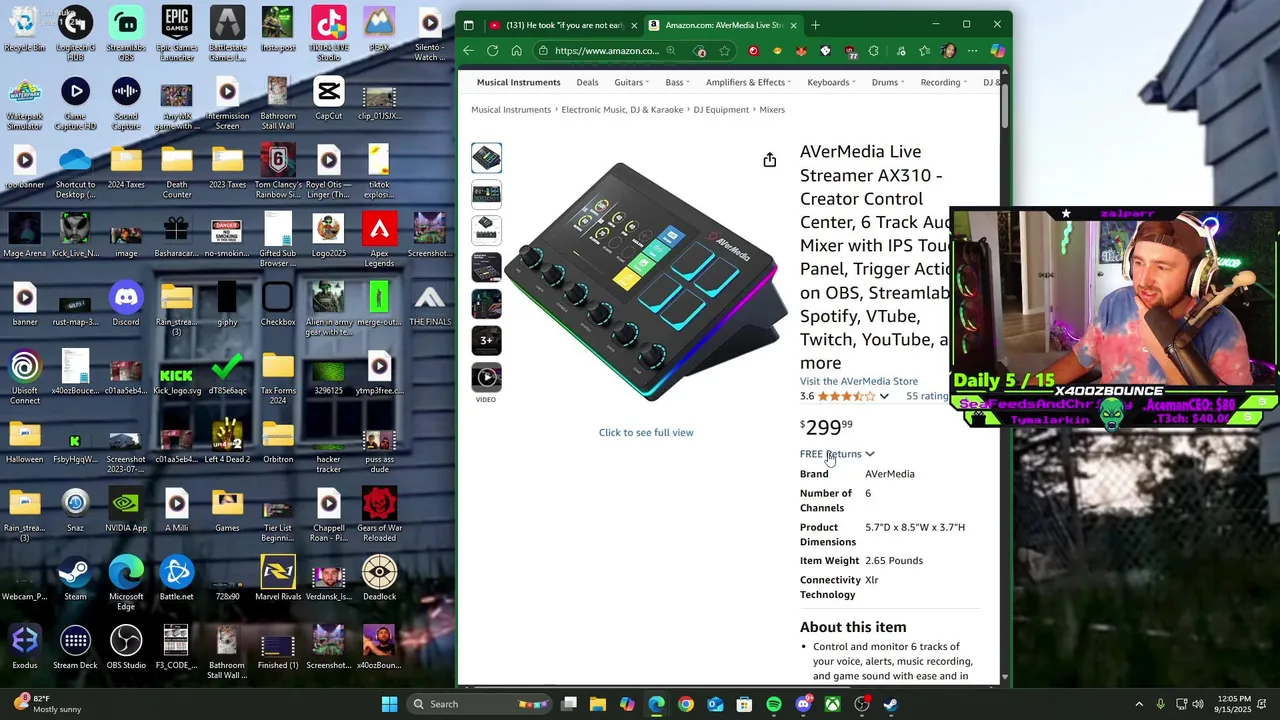This screenshot has height=720, width=1280.
Task: Select the Discord desktop icon
Action: coord(126,305)
